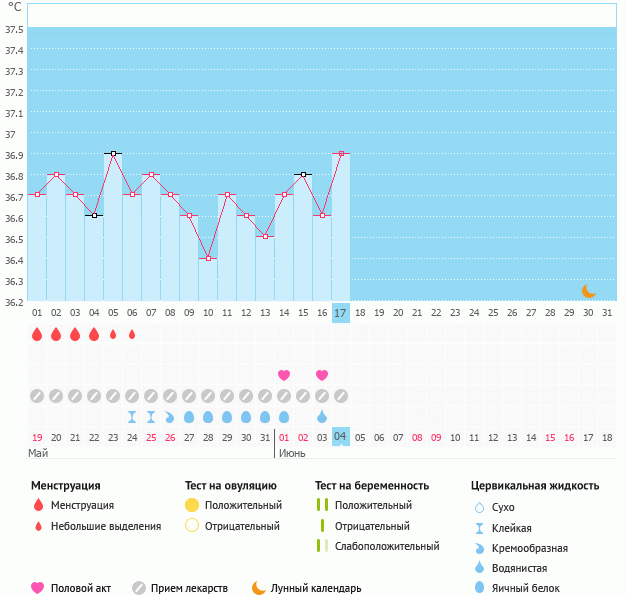Viewport: 626px width, 595px height.
Task: Click the 36.9 temperature point on day 05
Action: (113, 153)
